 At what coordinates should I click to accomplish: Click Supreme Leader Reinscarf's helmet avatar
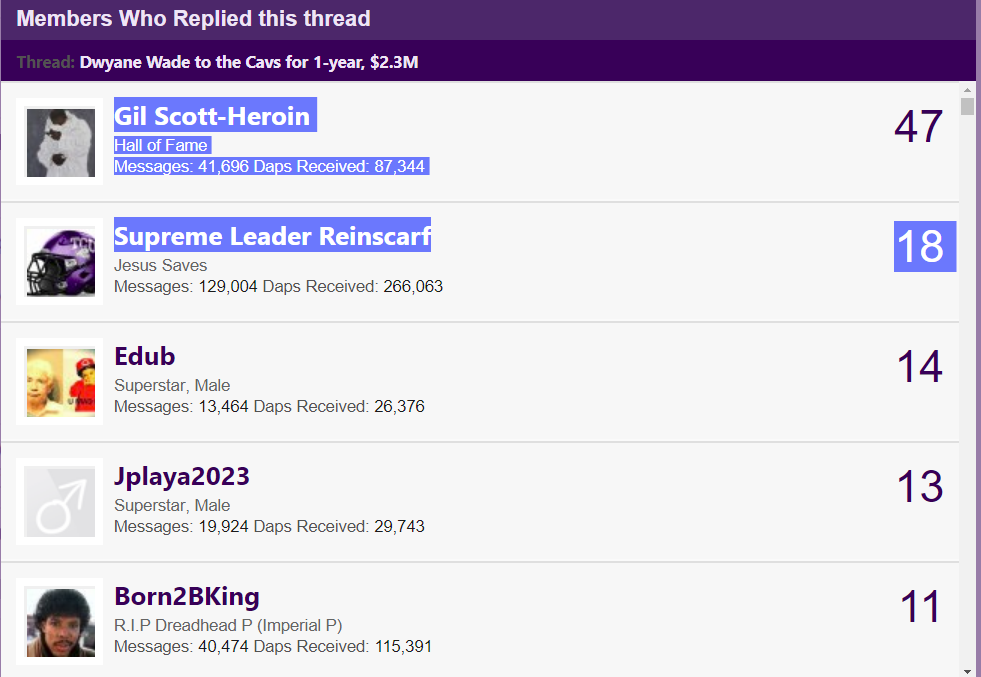point(60,262)
